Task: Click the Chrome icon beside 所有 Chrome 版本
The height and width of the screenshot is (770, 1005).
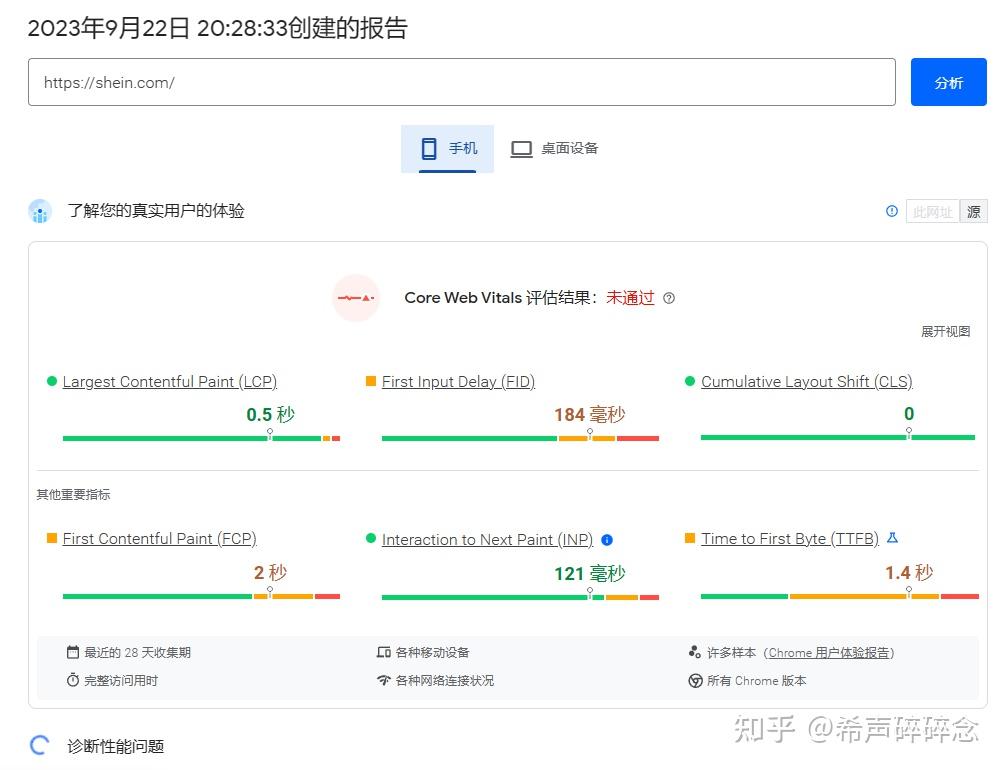Action: [x=695, y=681]
